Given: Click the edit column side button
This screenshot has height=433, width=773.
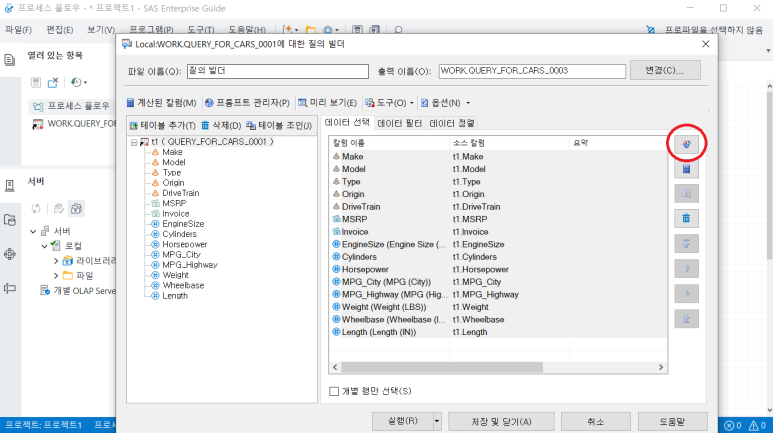Looking at the screenshot, I should (x=686, y=194).
